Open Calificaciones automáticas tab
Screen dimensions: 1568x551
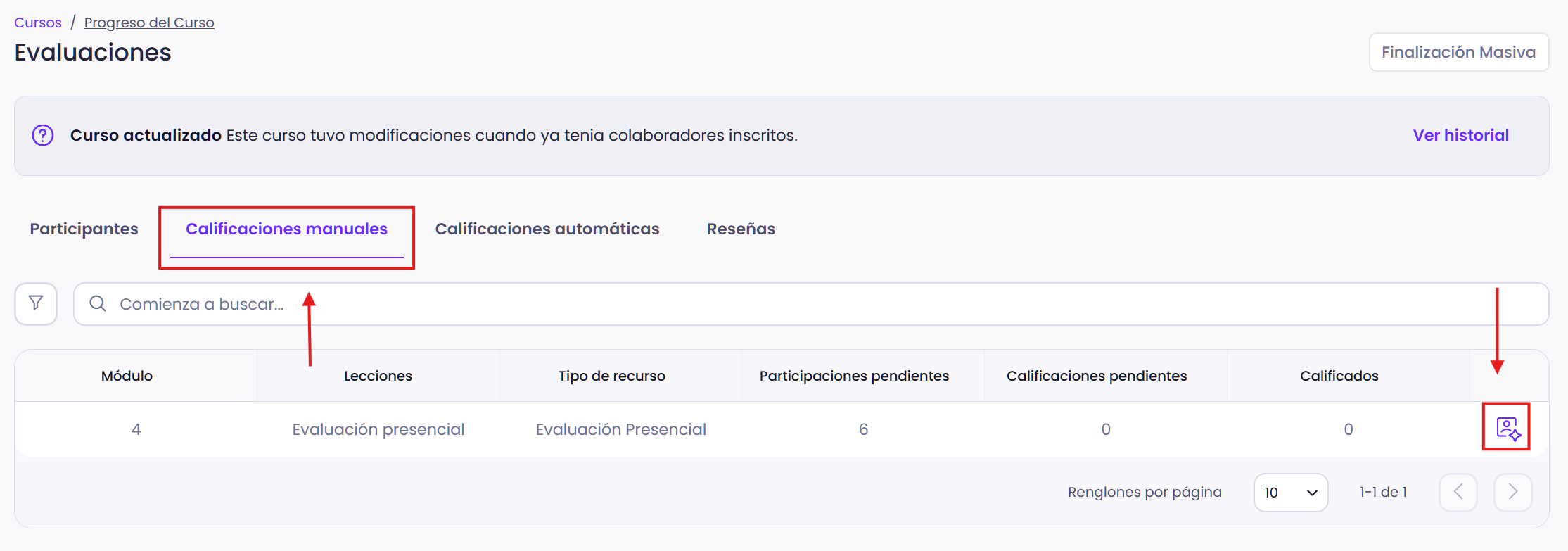tap(547, 229)
